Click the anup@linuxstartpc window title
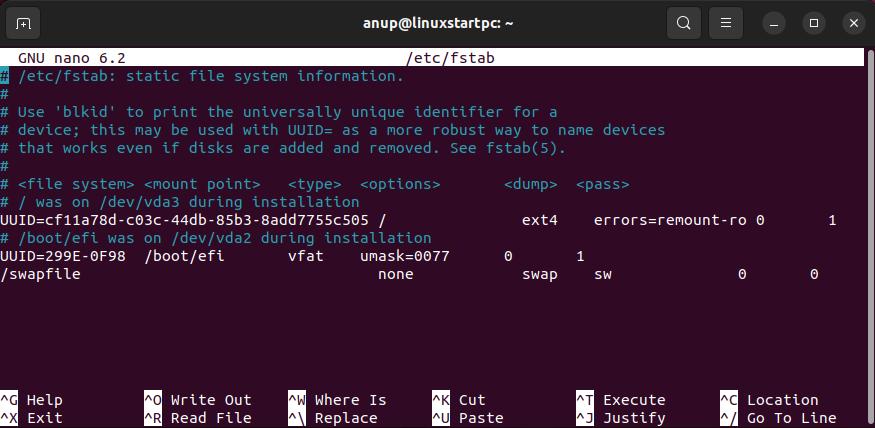This screenshot has height=428, width=875. coord(438,23)
